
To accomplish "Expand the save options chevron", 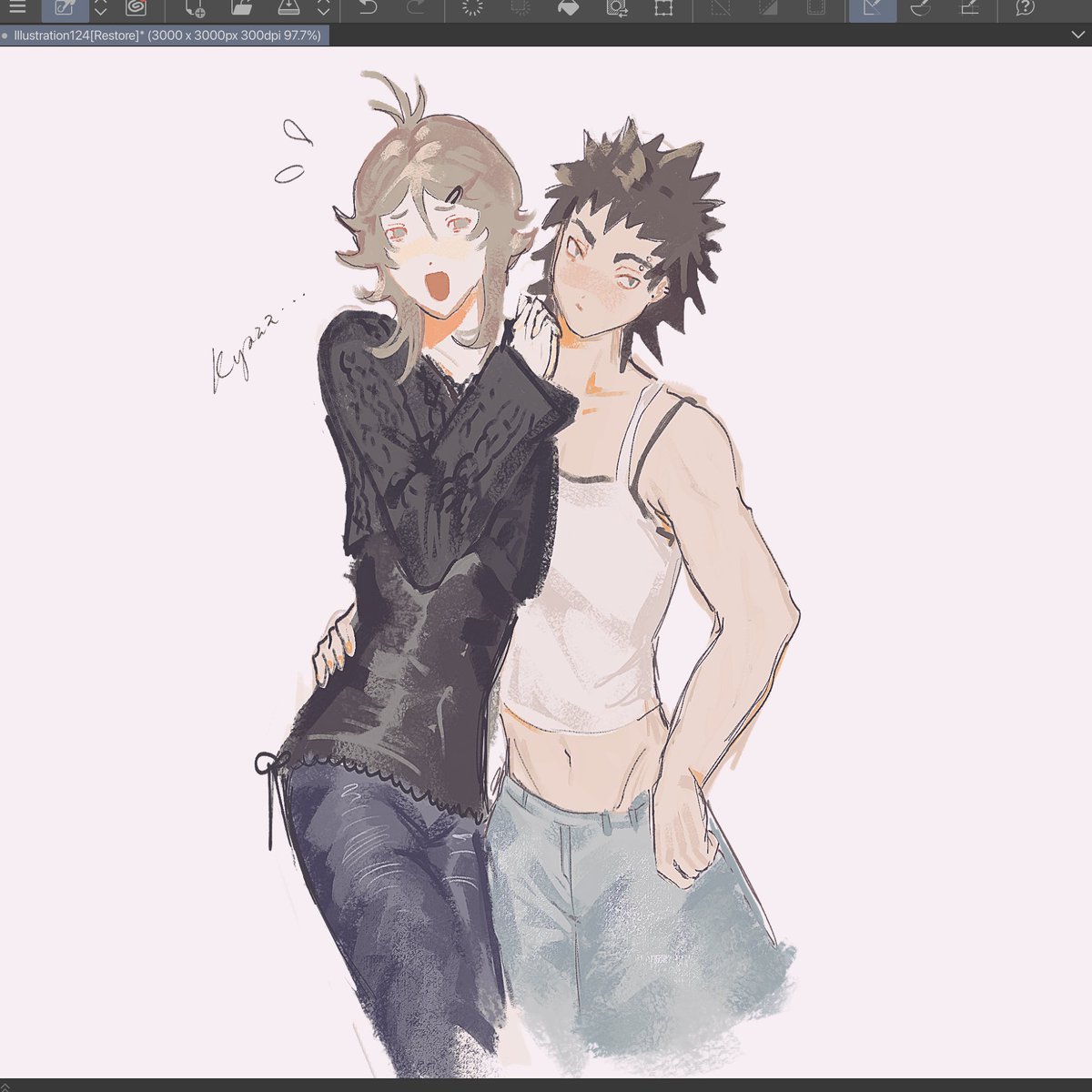I will tap(323, 10).
